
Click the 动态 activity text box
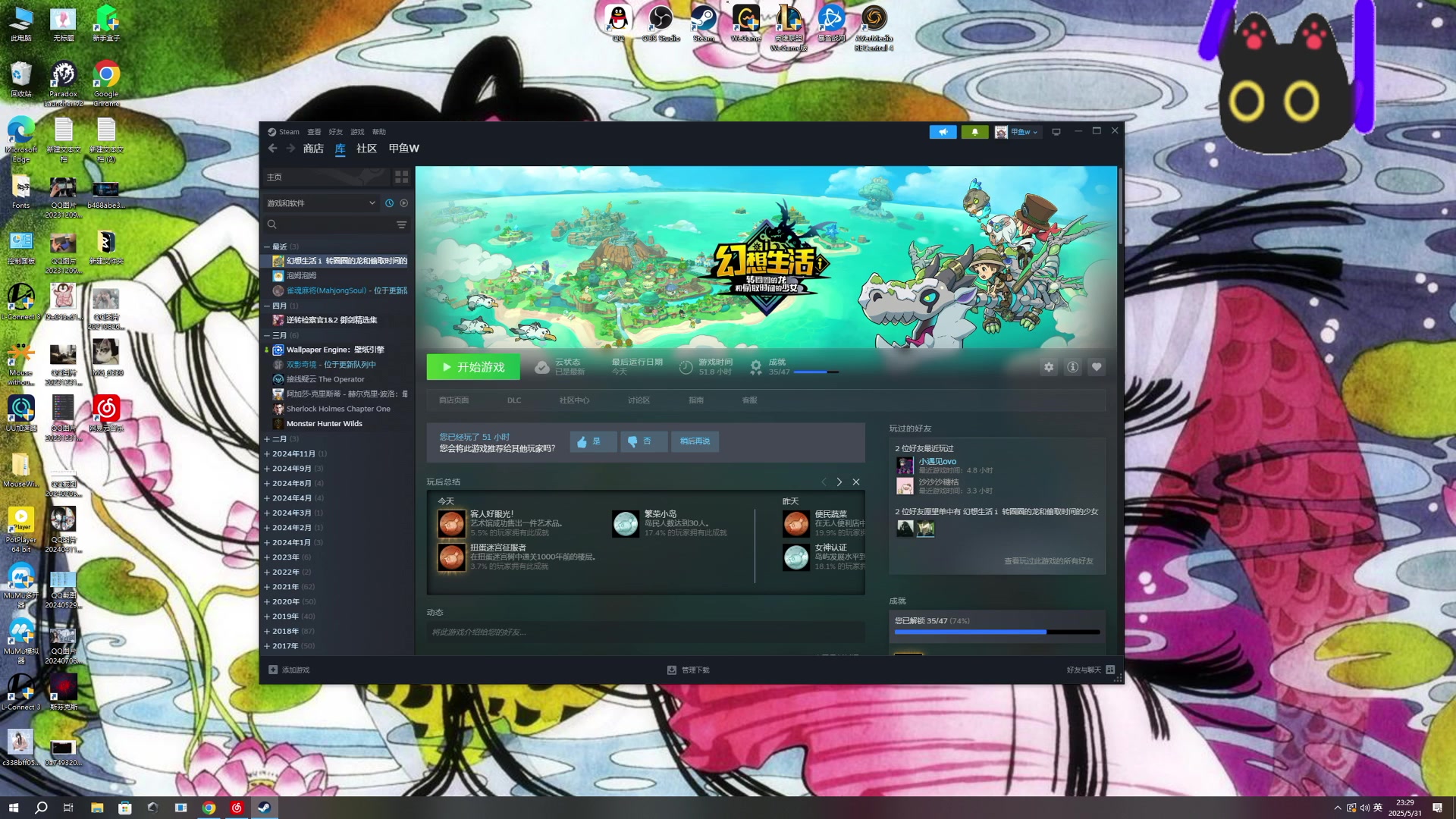645,632
